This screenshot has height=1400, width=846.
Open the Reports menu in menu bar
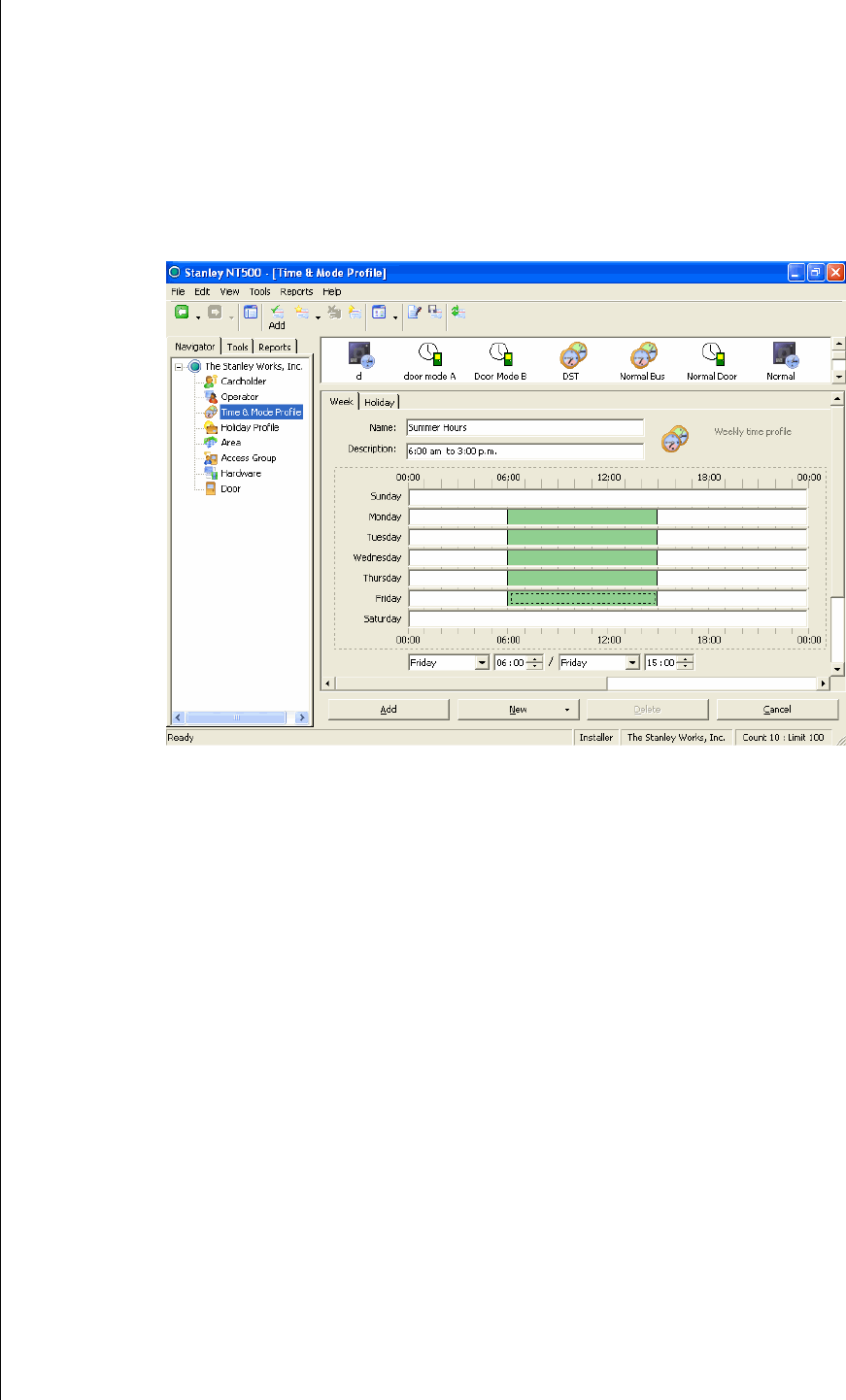click(x=296, y=291)
